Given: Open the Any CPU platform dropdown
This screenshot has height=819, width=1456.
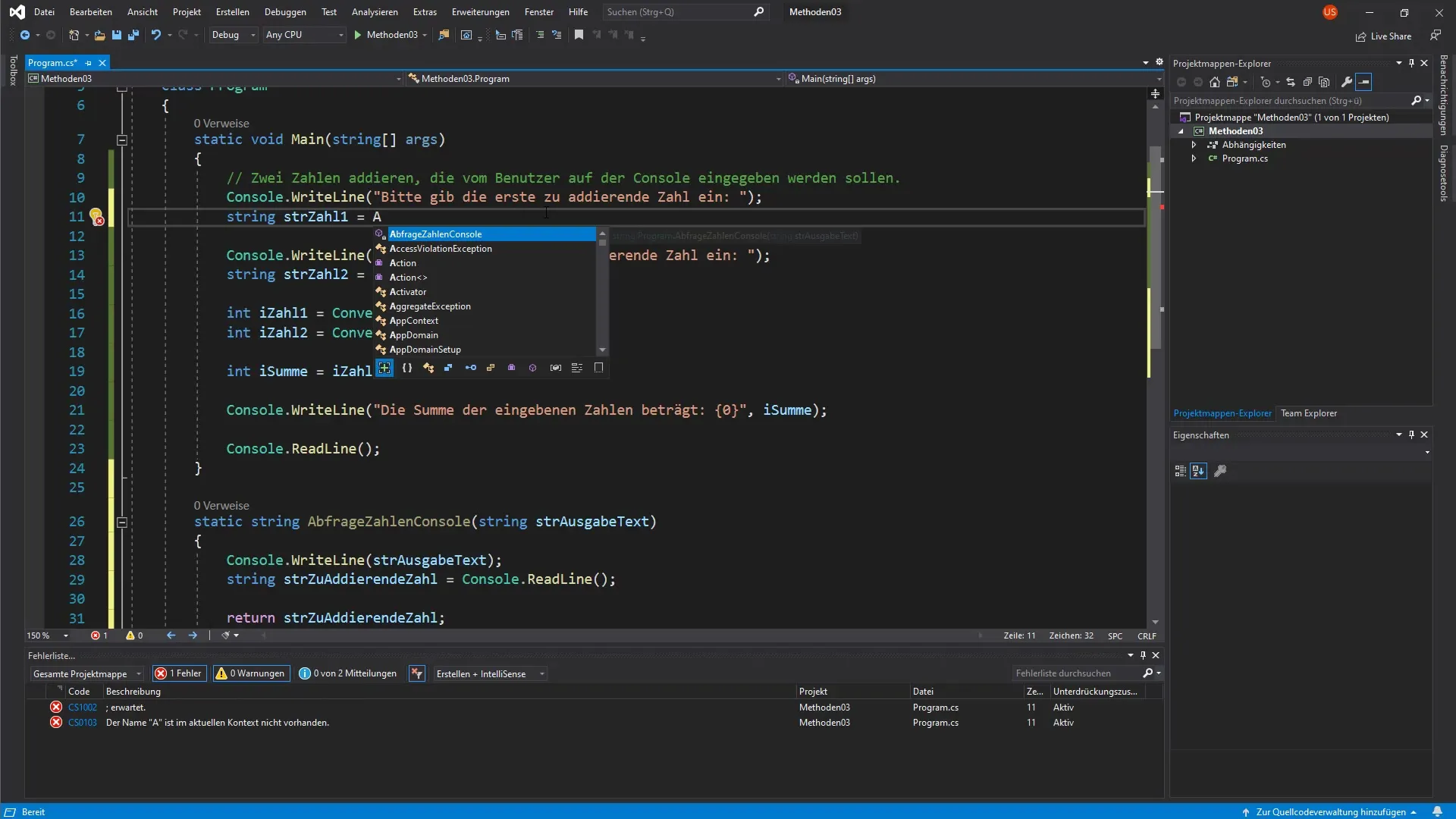Looking at the screenshot, I should coord(304,35).
